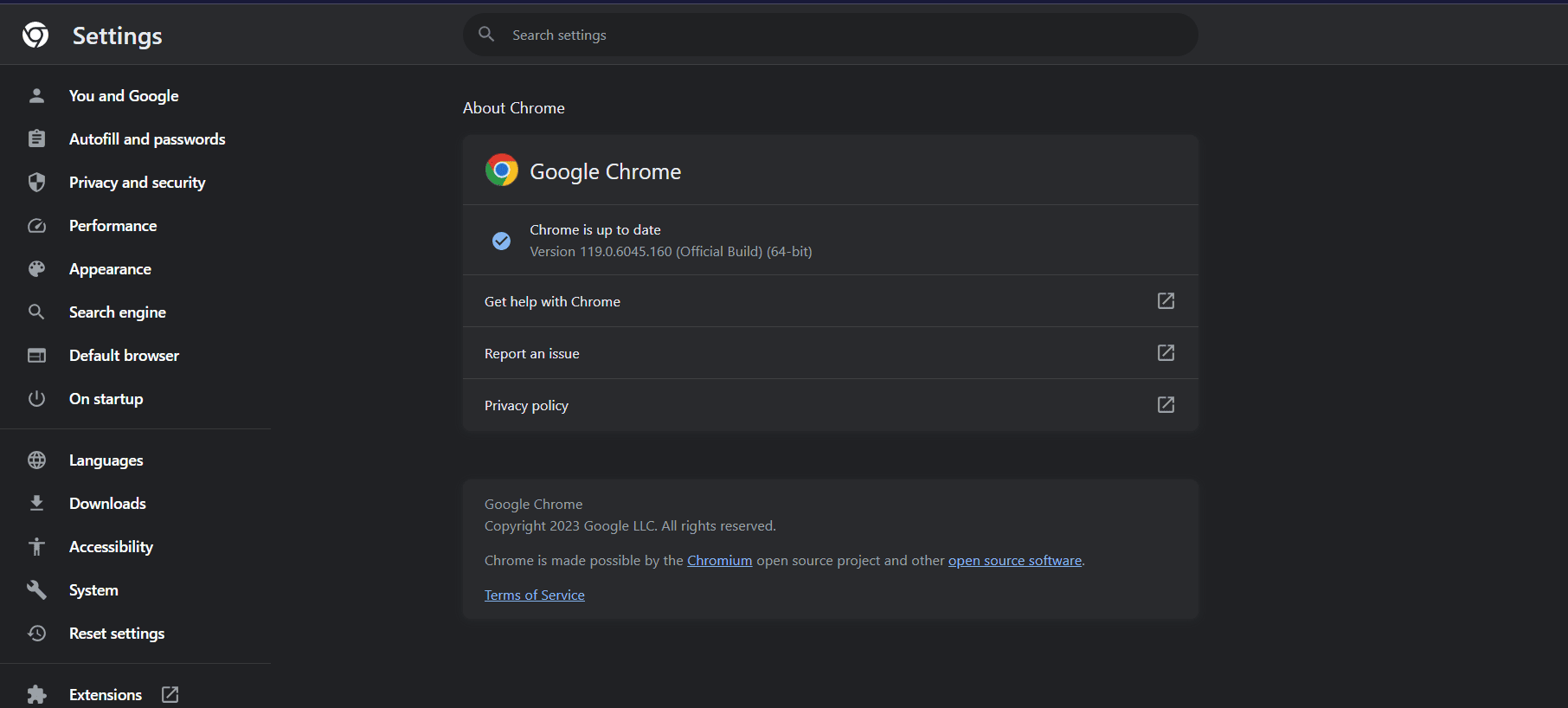The height and width of the screenshot is (708, 1568).
Task: Click the blue up-to-date checkmark icon
Action: click(501, 241)
